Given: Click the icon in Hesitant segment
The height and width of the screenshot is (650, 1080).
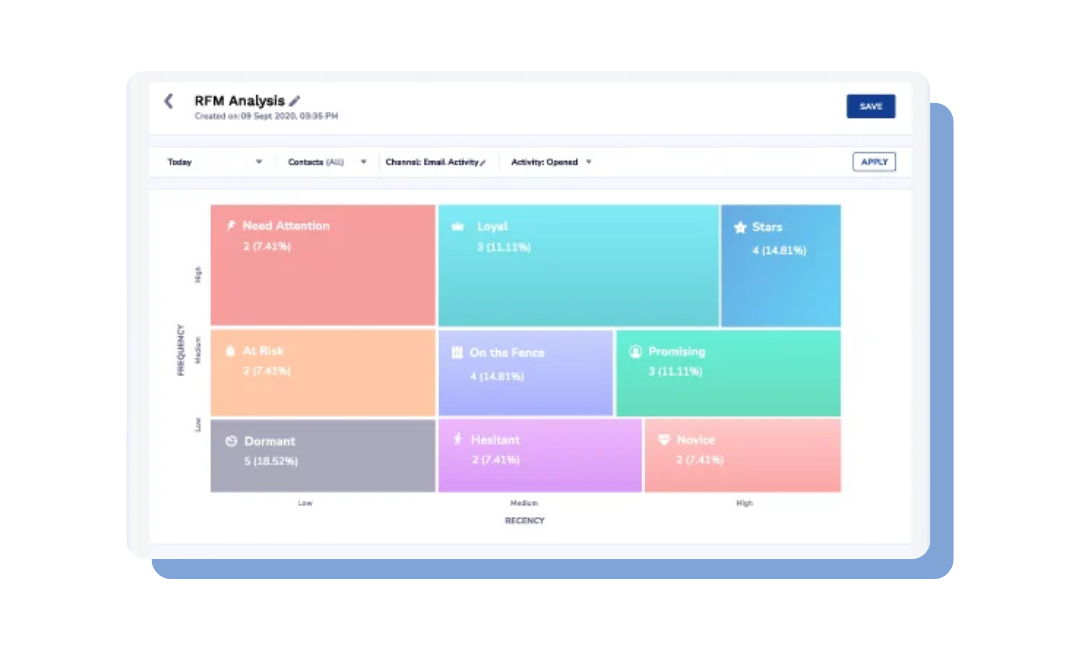Looking at the screenshot, I should pos(458,439).
